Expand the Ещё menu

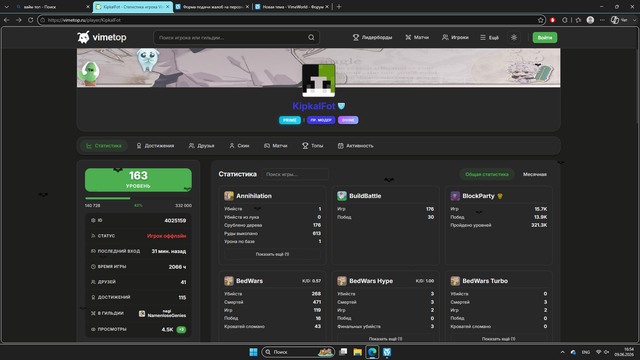(x=489, y=37)
